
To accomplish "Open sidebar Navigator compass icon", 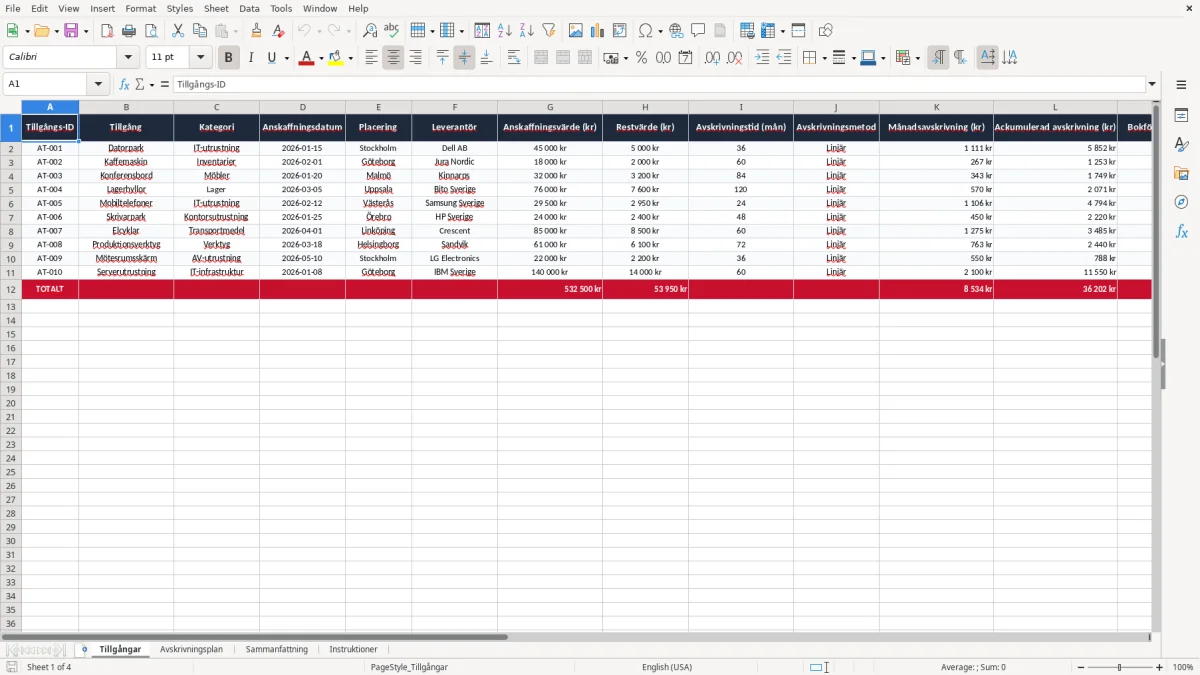I will tap(1181, 202).
